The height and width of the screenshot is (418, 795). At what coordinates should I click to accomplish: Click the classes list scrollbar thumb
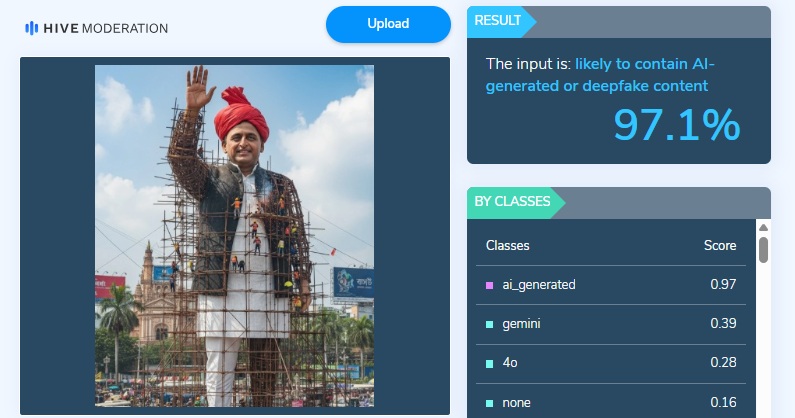(x=764, y=250)
